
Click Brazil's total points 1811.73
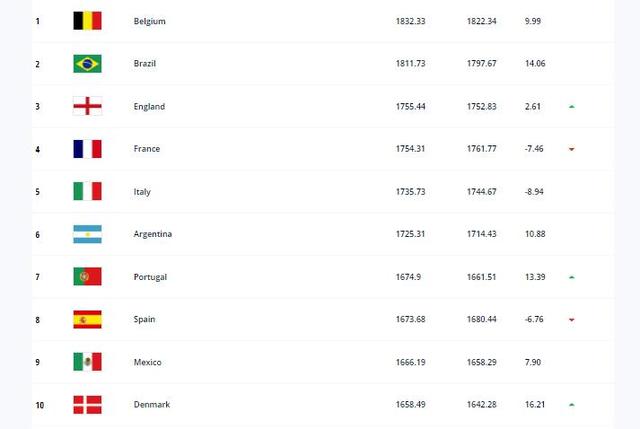coord(411,64)
